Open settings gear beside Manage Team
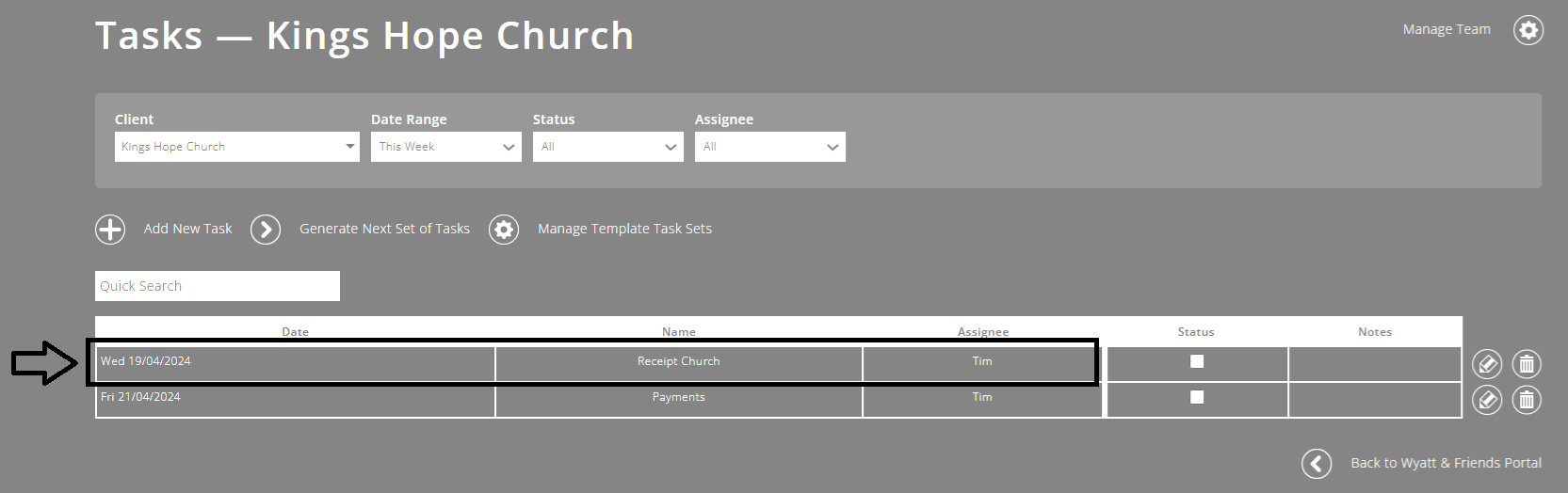Image resolution: width=1568 pixels, height=493 pixels. [x=1528, y=30]
